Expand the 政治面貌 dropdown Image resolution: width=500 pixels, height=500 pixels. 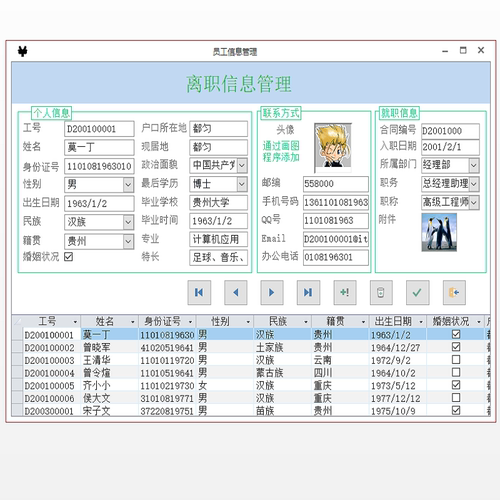(242, 165)
